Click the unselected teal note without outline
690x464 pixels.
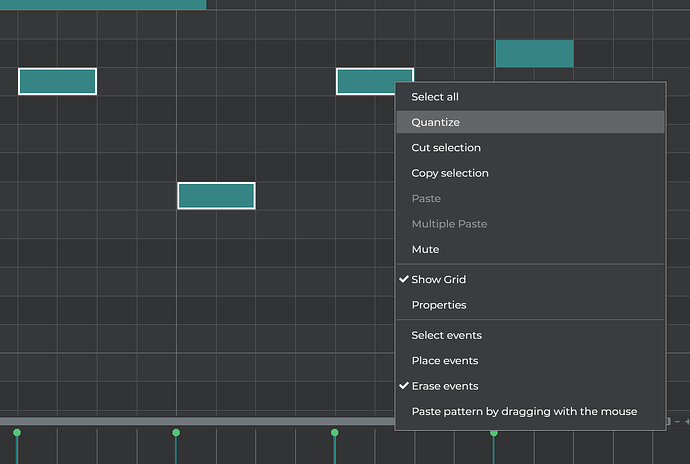535,54
